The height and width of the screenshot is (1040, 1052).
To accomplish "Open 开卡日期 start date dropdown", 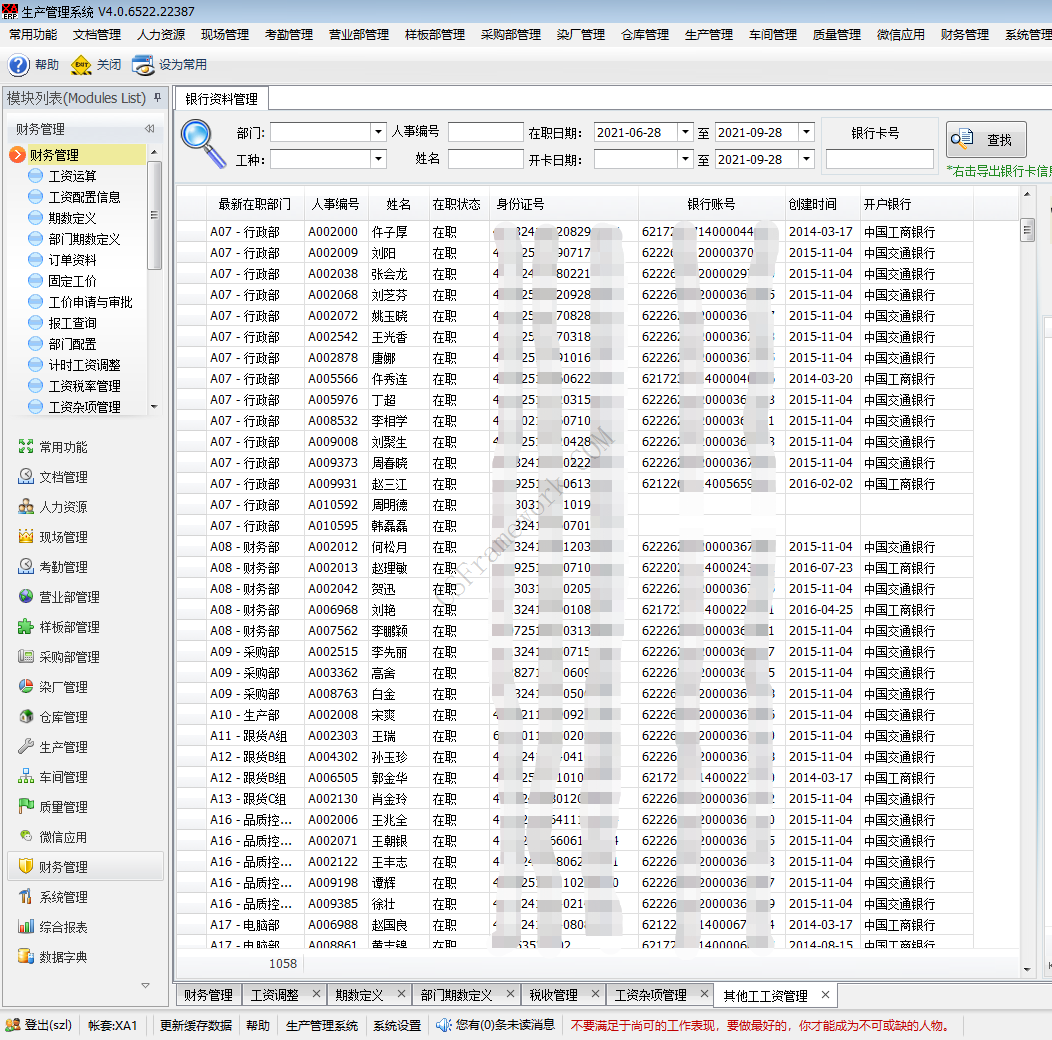I will pos(685,159).
